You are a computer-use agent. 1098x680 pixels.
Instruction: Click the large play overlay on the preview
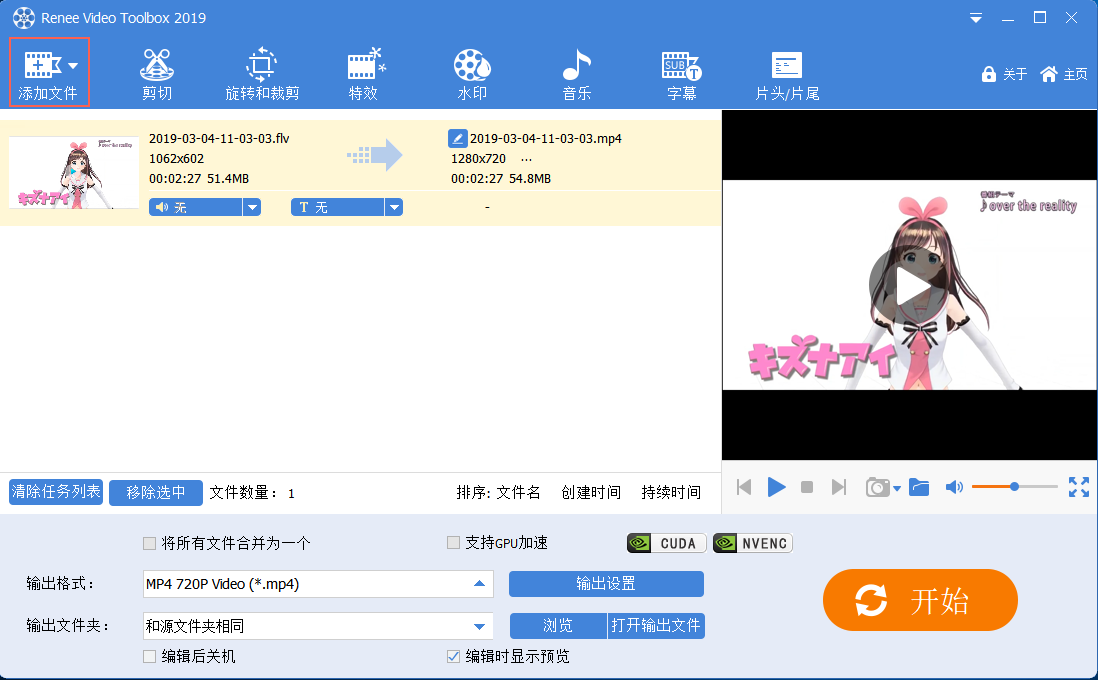(909, 285)
